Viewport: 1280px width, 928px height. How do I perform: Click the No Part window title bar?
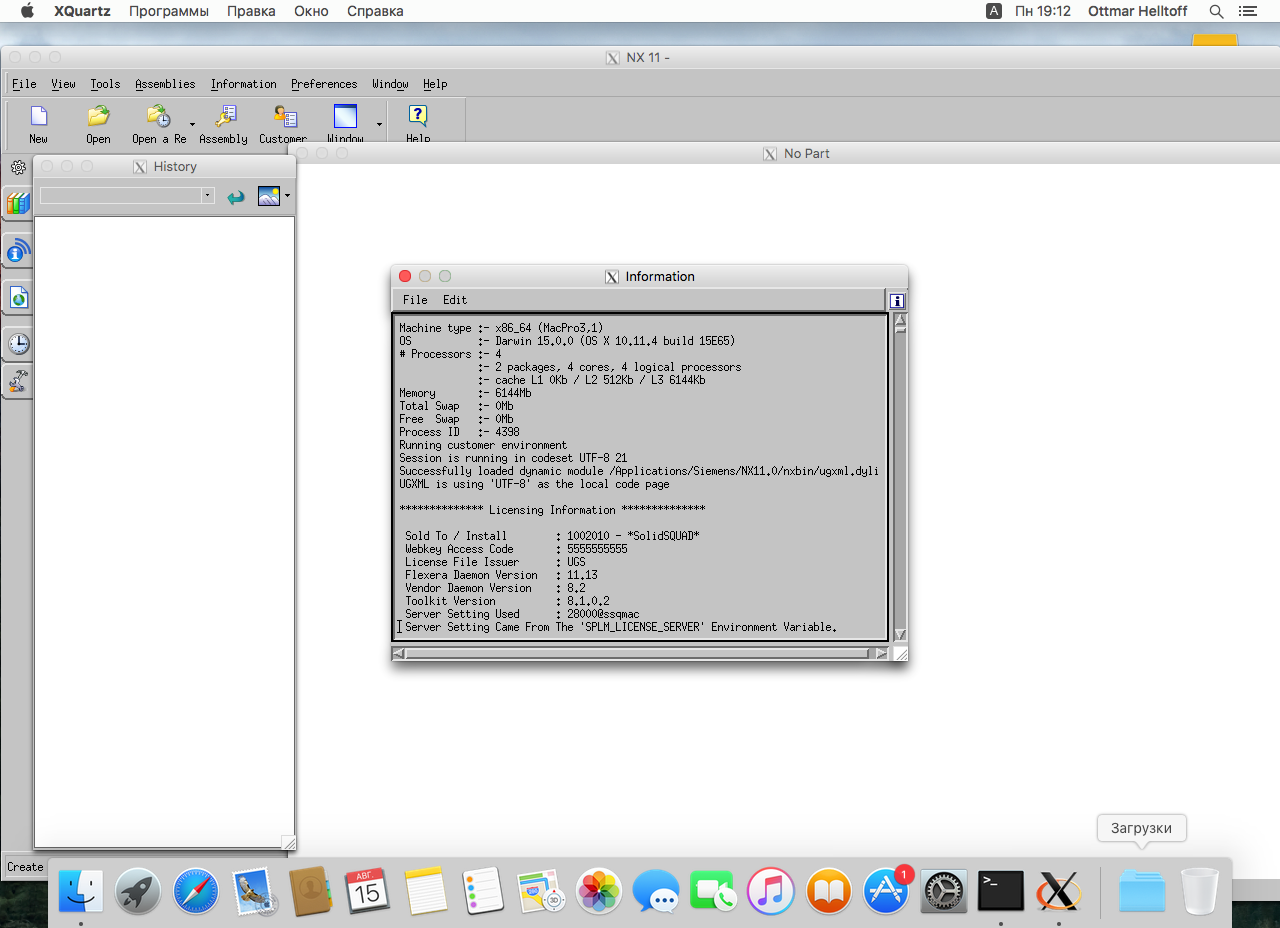click(785, 153)
